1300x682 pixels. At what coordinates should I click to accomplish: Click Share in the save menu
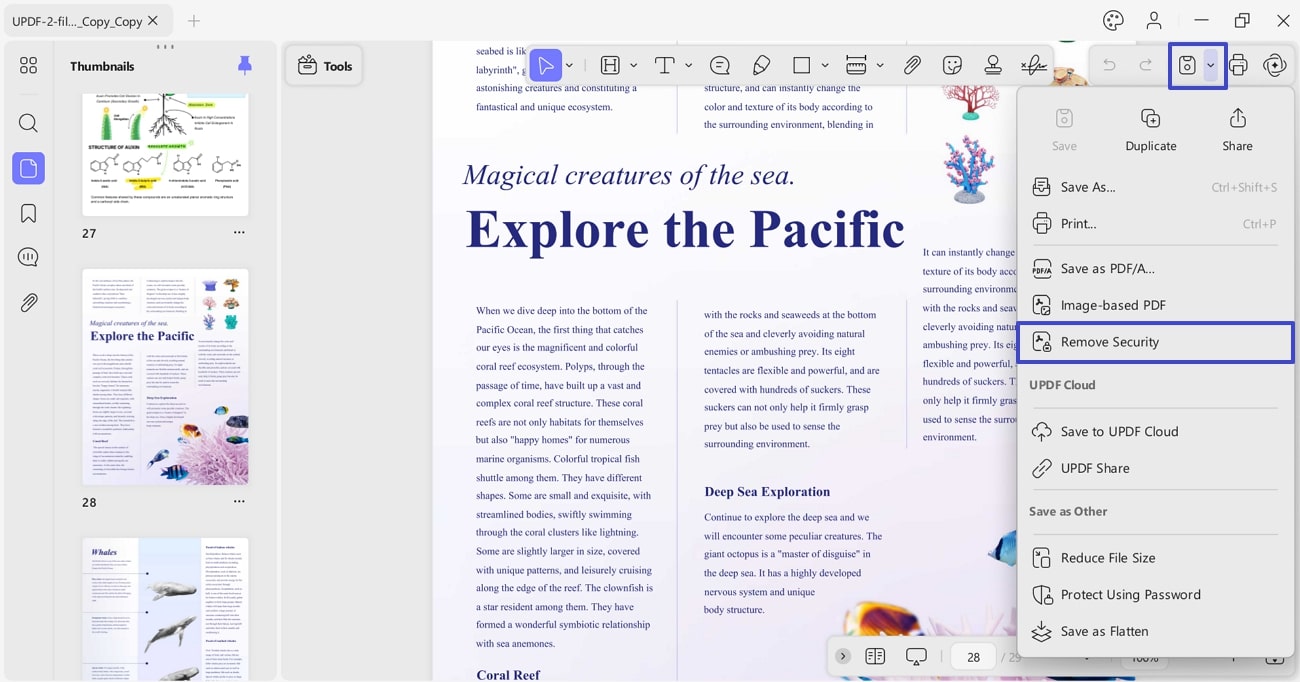(x=1237, y=131)
